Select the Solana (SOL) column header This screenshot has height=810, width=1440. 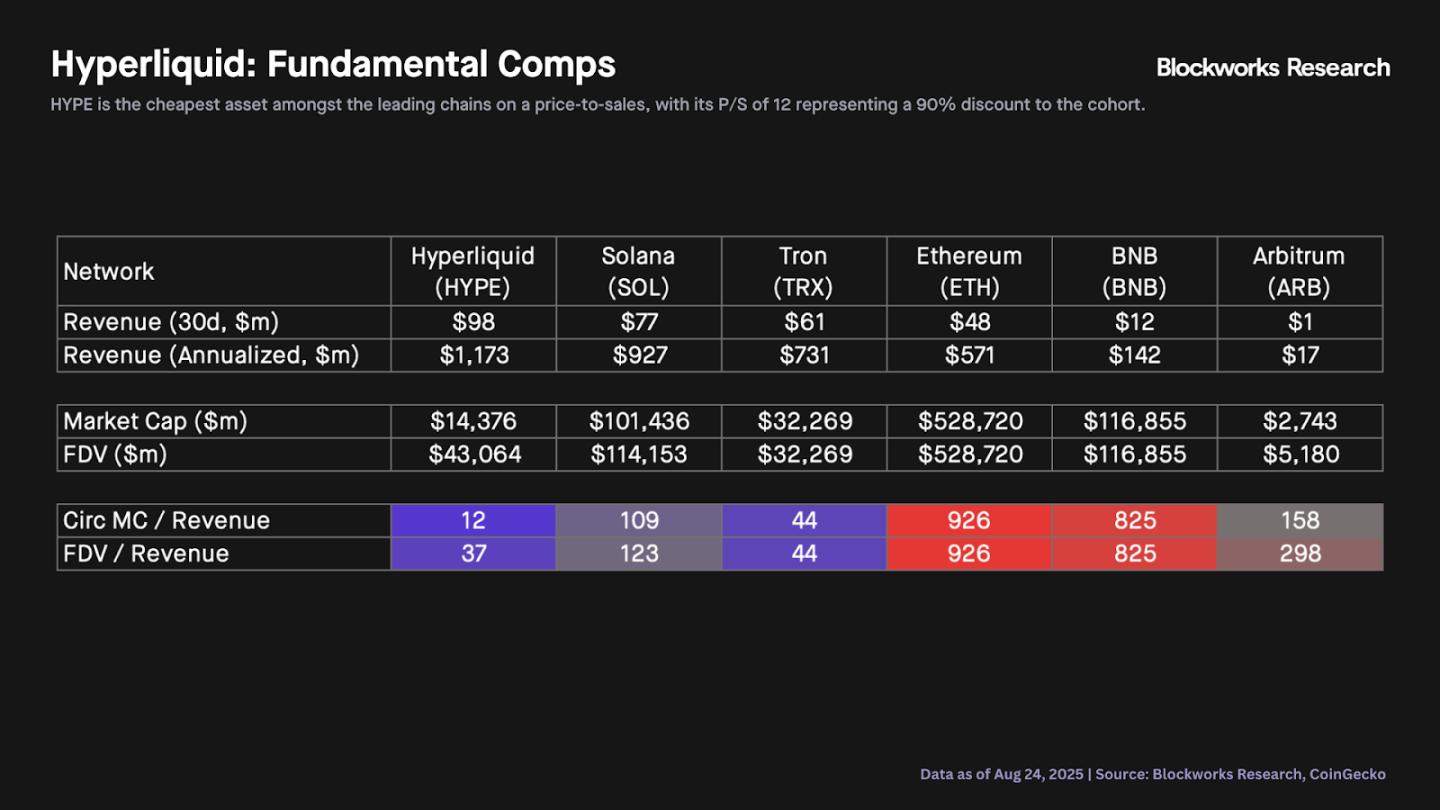pos(638,271)
